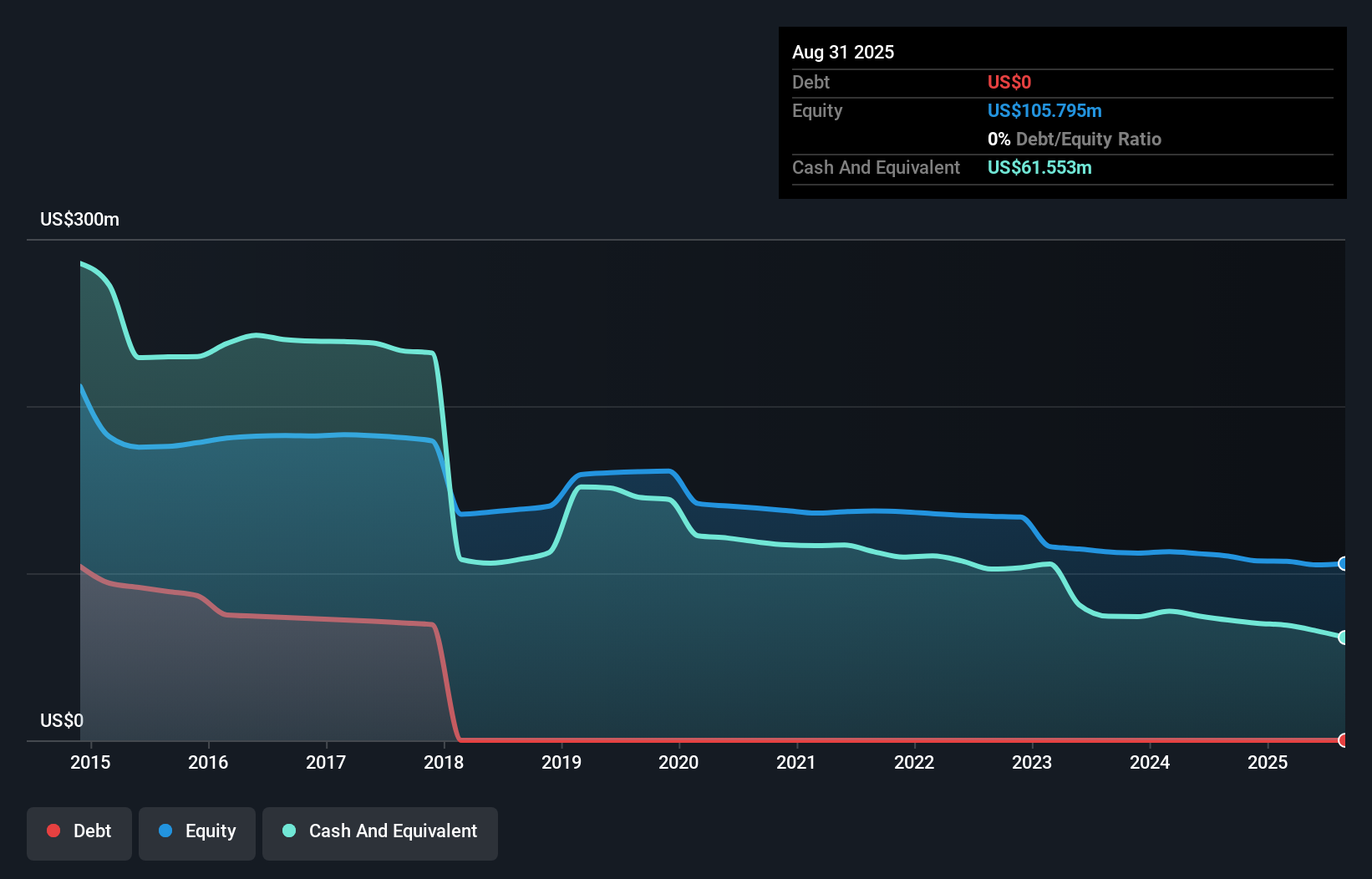Click the US$0 red Debt value

tap(1009, 82)
